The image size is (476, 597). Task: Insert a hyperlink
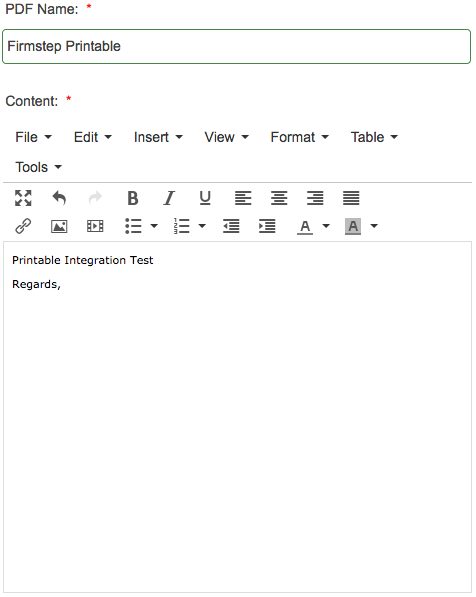[x=23, y=226]
